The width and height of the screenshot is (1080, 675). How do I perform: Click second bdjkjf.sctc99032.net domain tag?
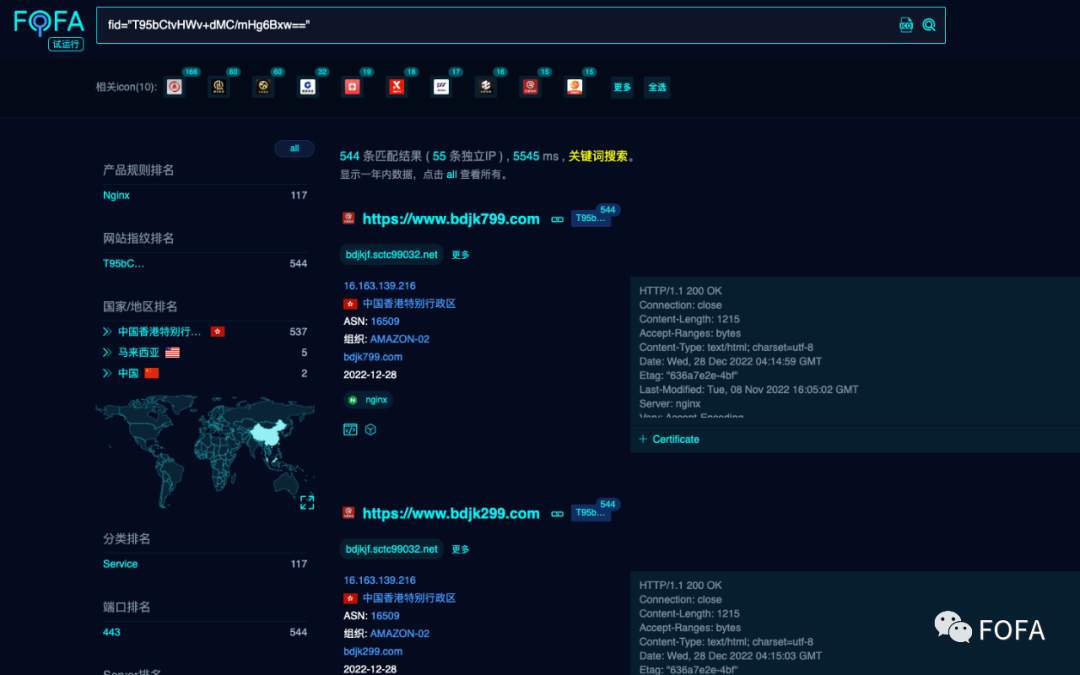391,549
